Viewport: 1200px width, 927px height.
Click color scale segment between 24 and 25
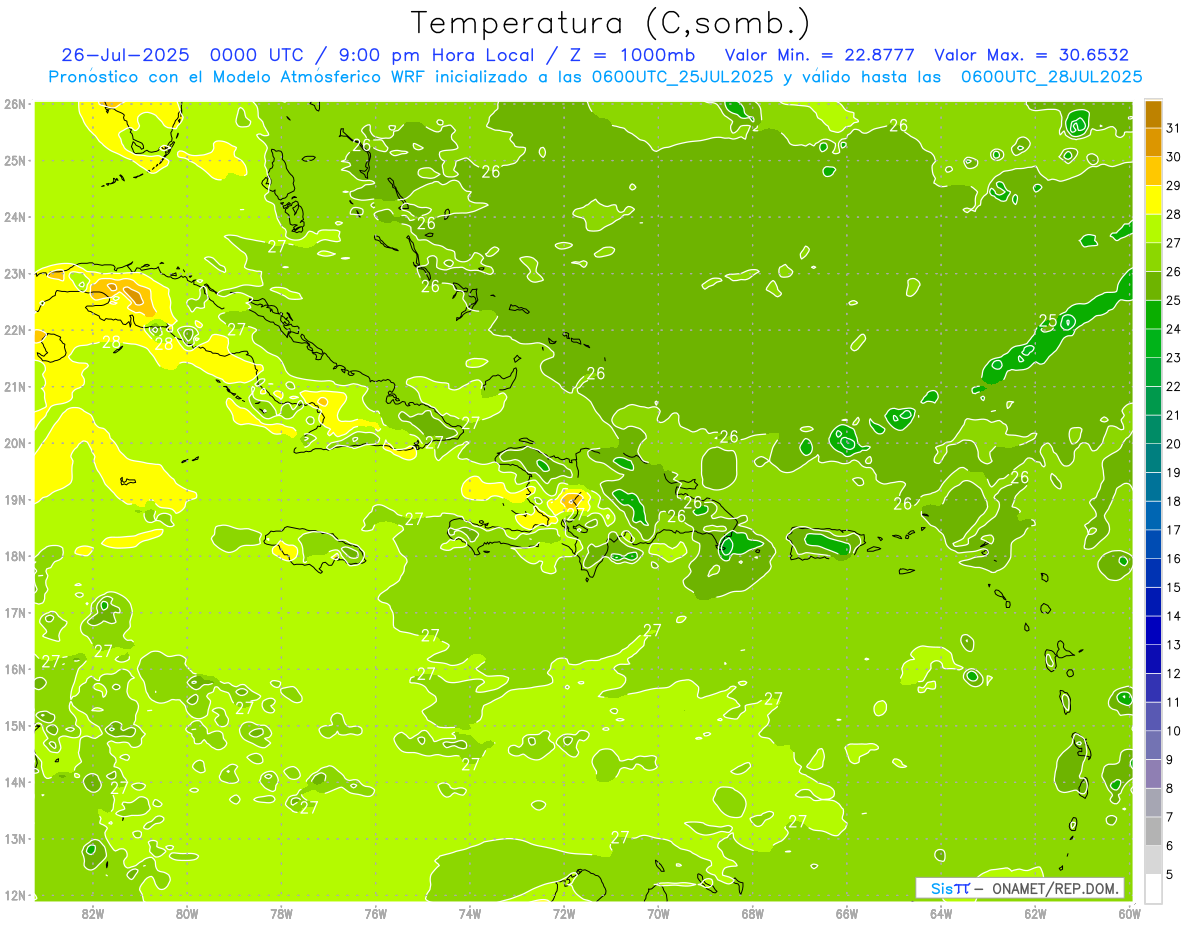[1154, 315]
